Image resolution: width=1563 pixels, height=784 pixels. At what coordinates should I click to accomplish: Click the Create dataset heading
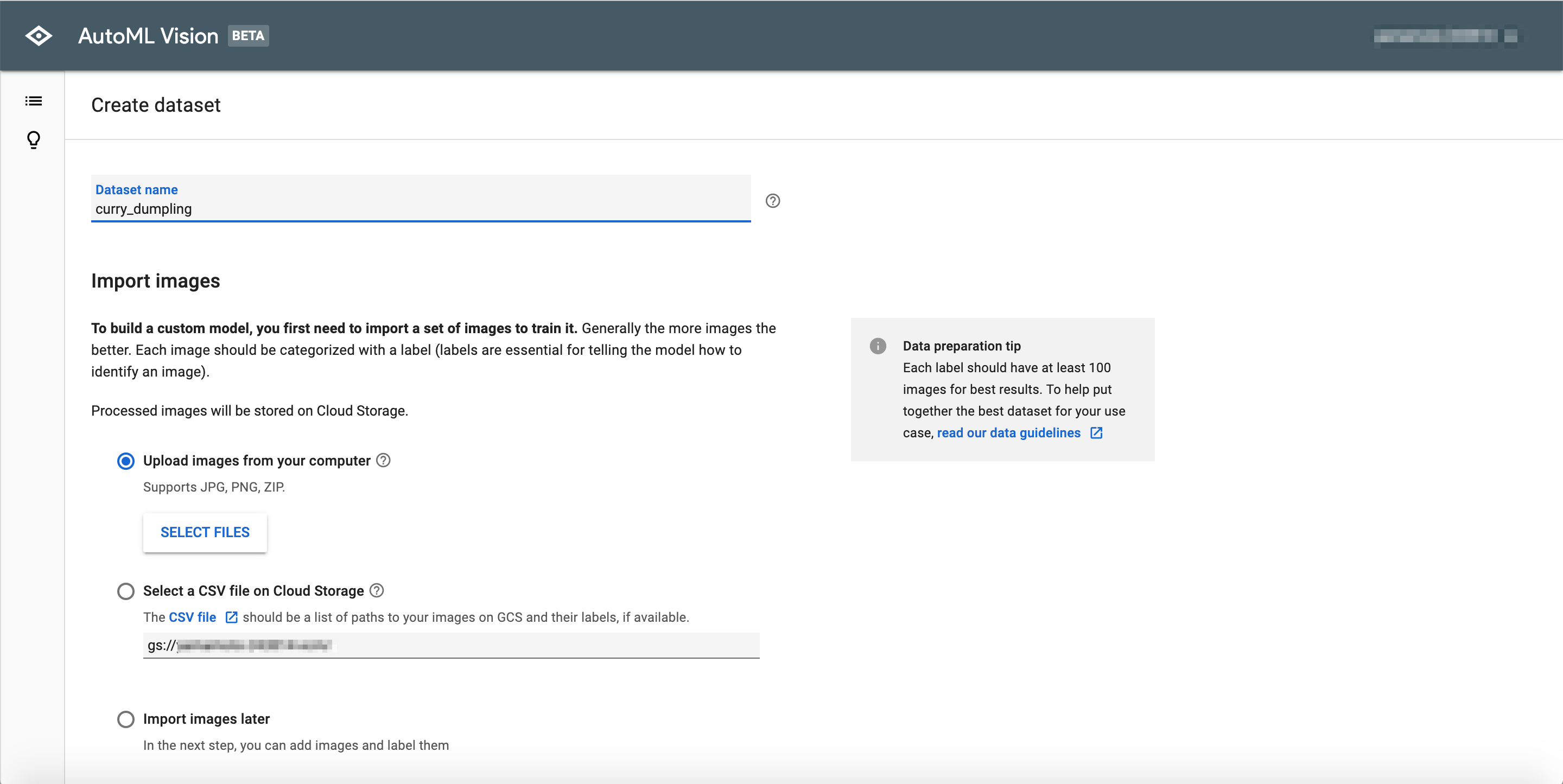click(156, 105)
